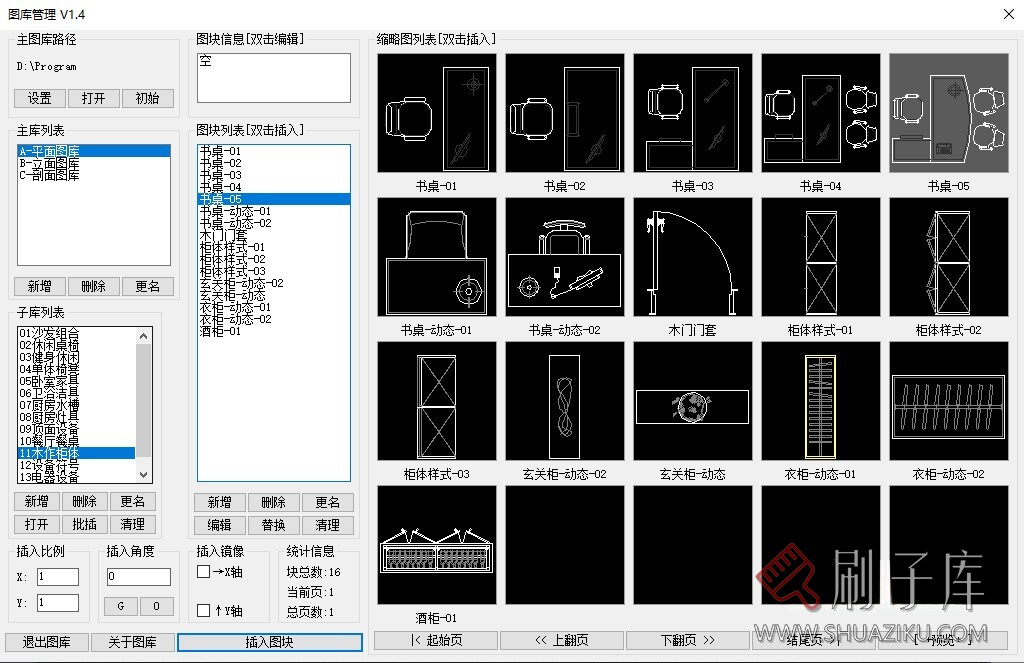Image resolution: width=1024 pixels, height=663 pixels.
Task: Select the 11木作柜体 sub-library entry
Action: [x=48, y=453]
